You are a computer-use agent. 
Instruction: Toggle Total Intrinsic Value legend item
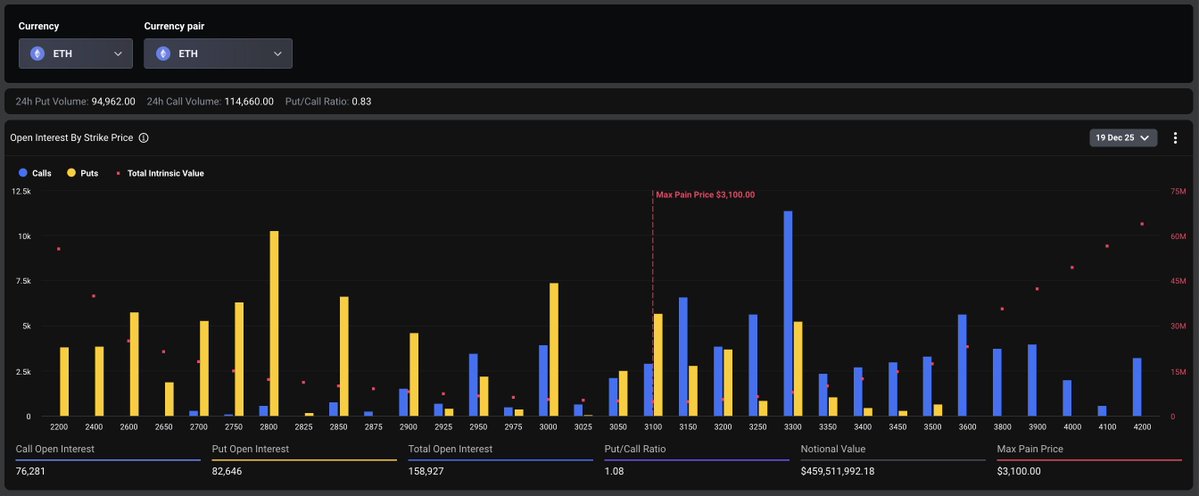pyautogui.click(x=160, y=174)
